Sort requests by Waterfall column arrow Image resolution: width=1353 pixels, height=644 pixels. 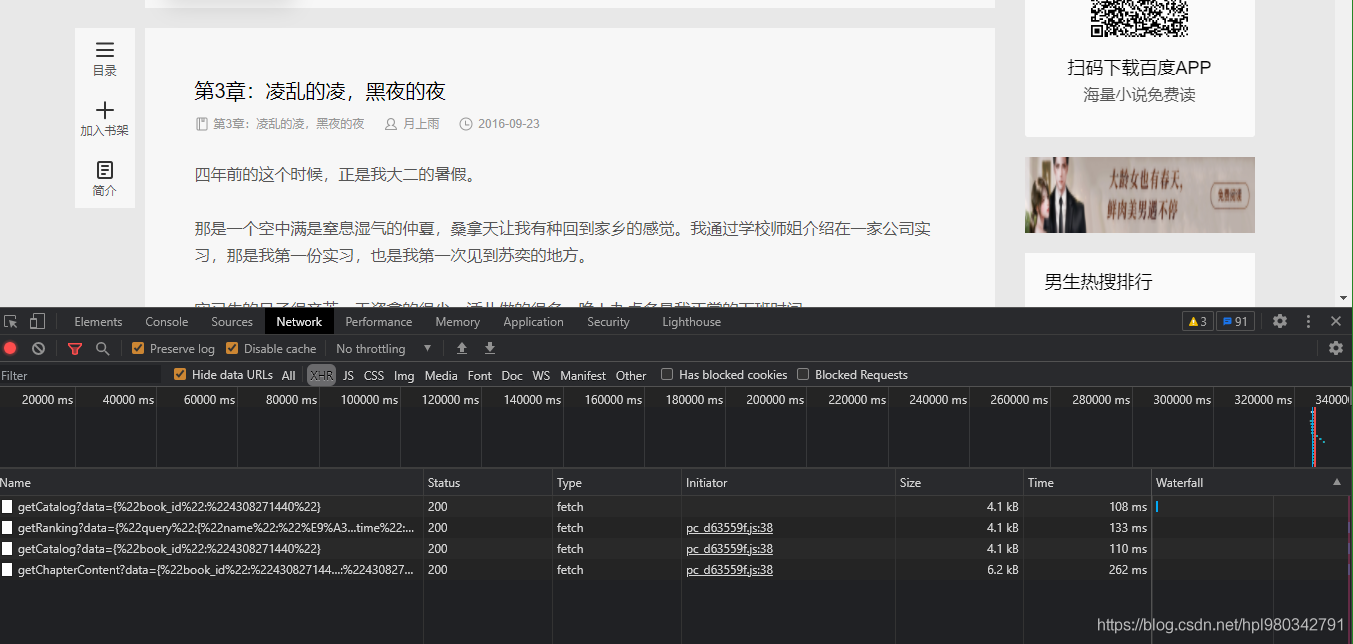(x=1337, y=483)
